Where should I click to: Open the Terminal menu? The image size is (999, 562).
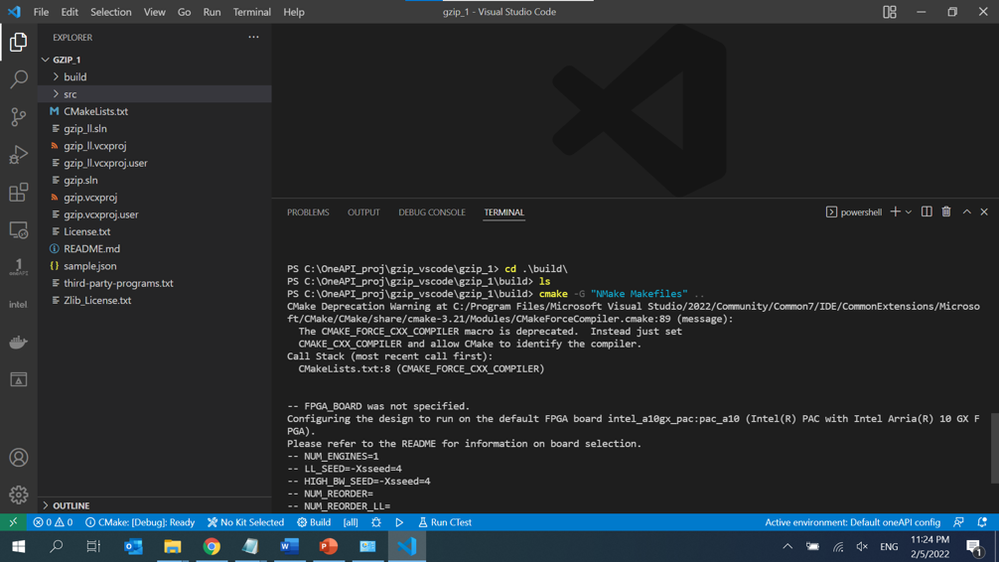[252, 12]
